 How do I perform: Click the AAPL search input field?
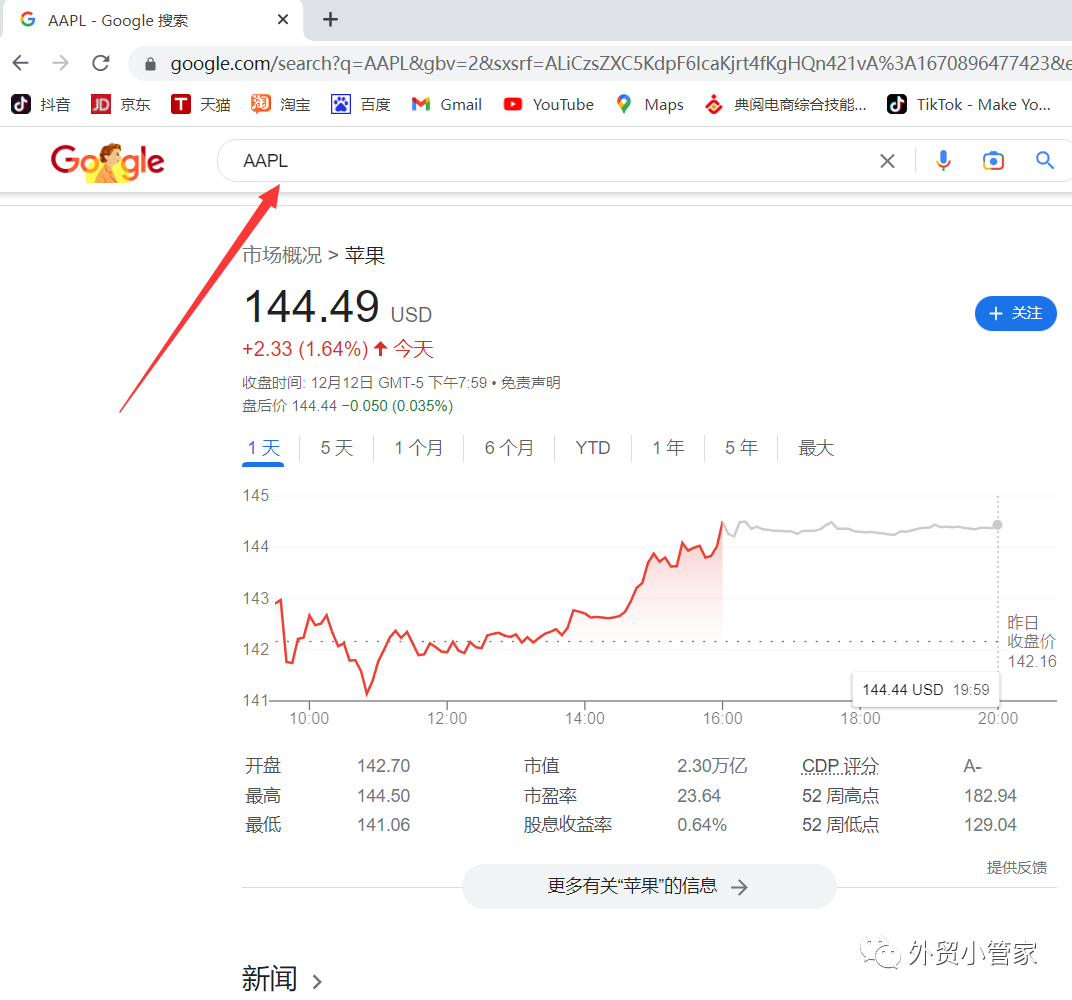point(547,161)
